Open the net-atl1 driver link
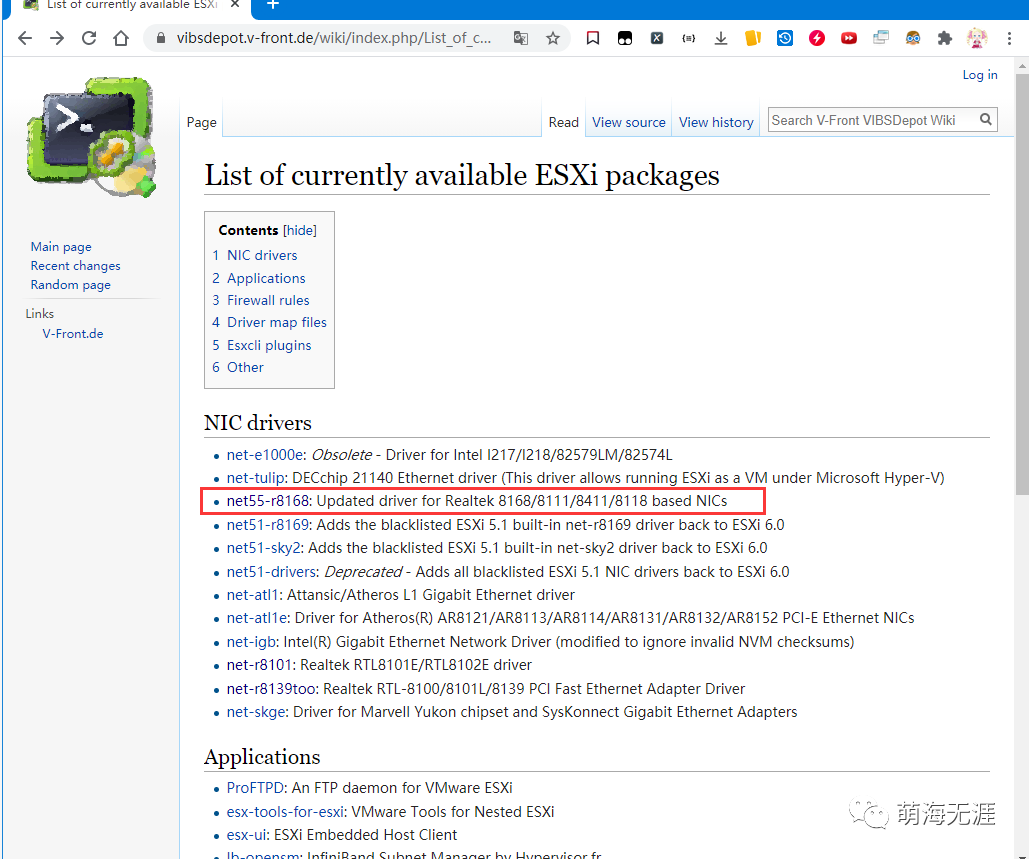Image resolution: width=1029 pixels, height=859 pixels. [253, 595]
